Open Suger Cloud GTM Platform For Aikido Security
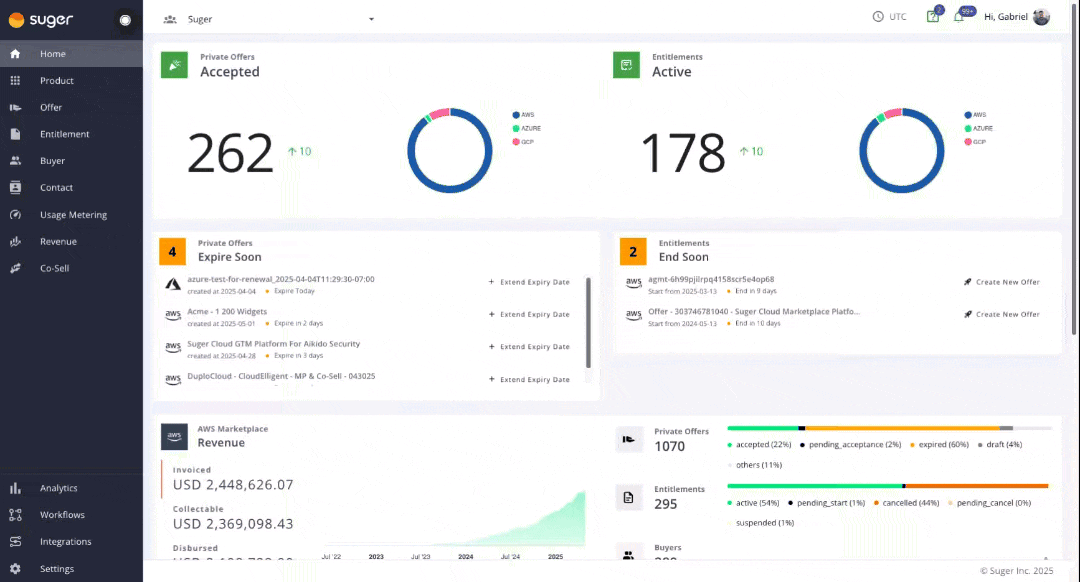Screen dimensions: 1080x582 point(273,344)
